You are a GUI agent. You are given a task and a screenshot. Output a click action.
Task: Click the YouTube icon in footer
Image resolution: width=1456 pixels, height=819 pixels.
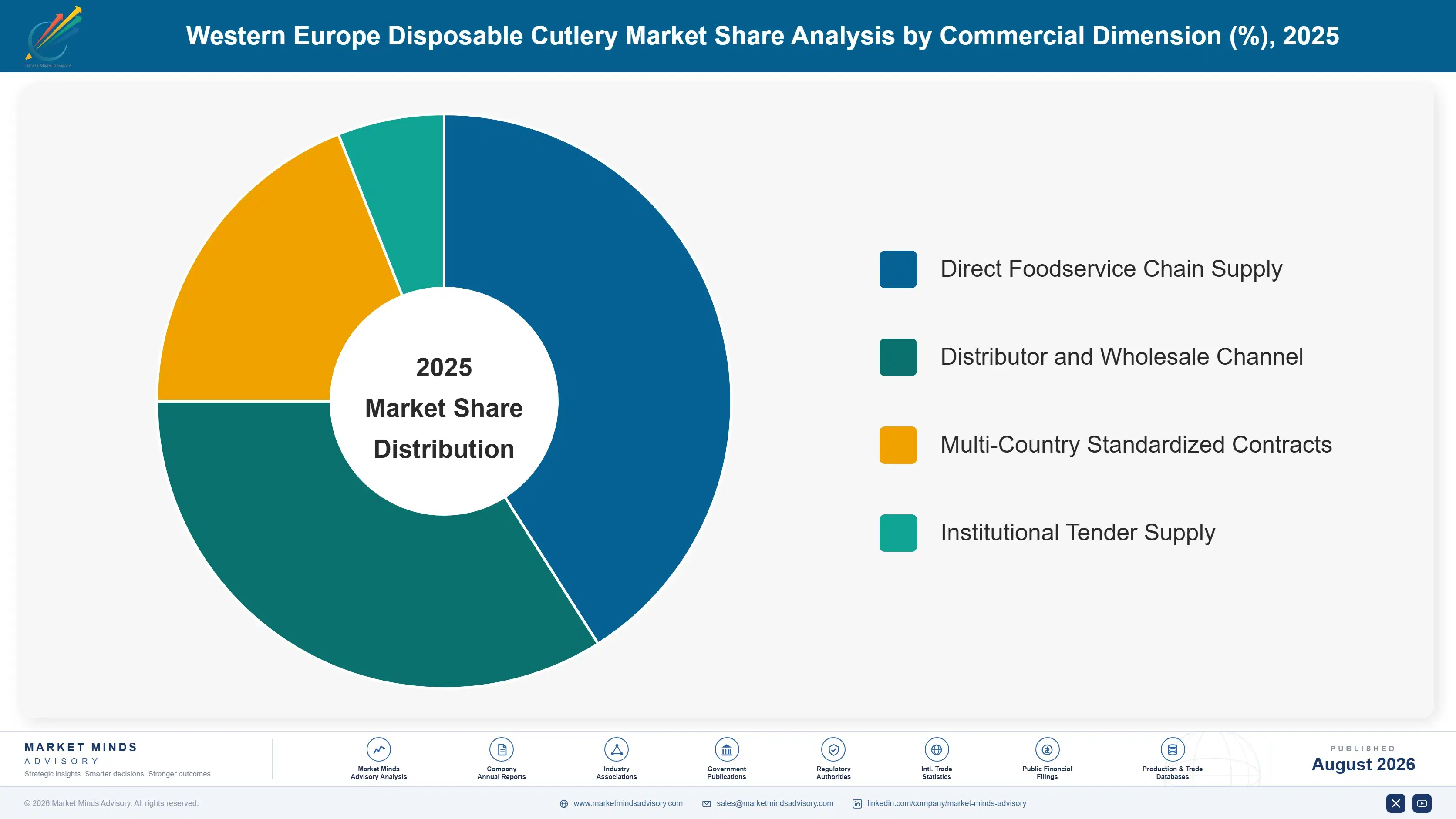(1422, 803)
